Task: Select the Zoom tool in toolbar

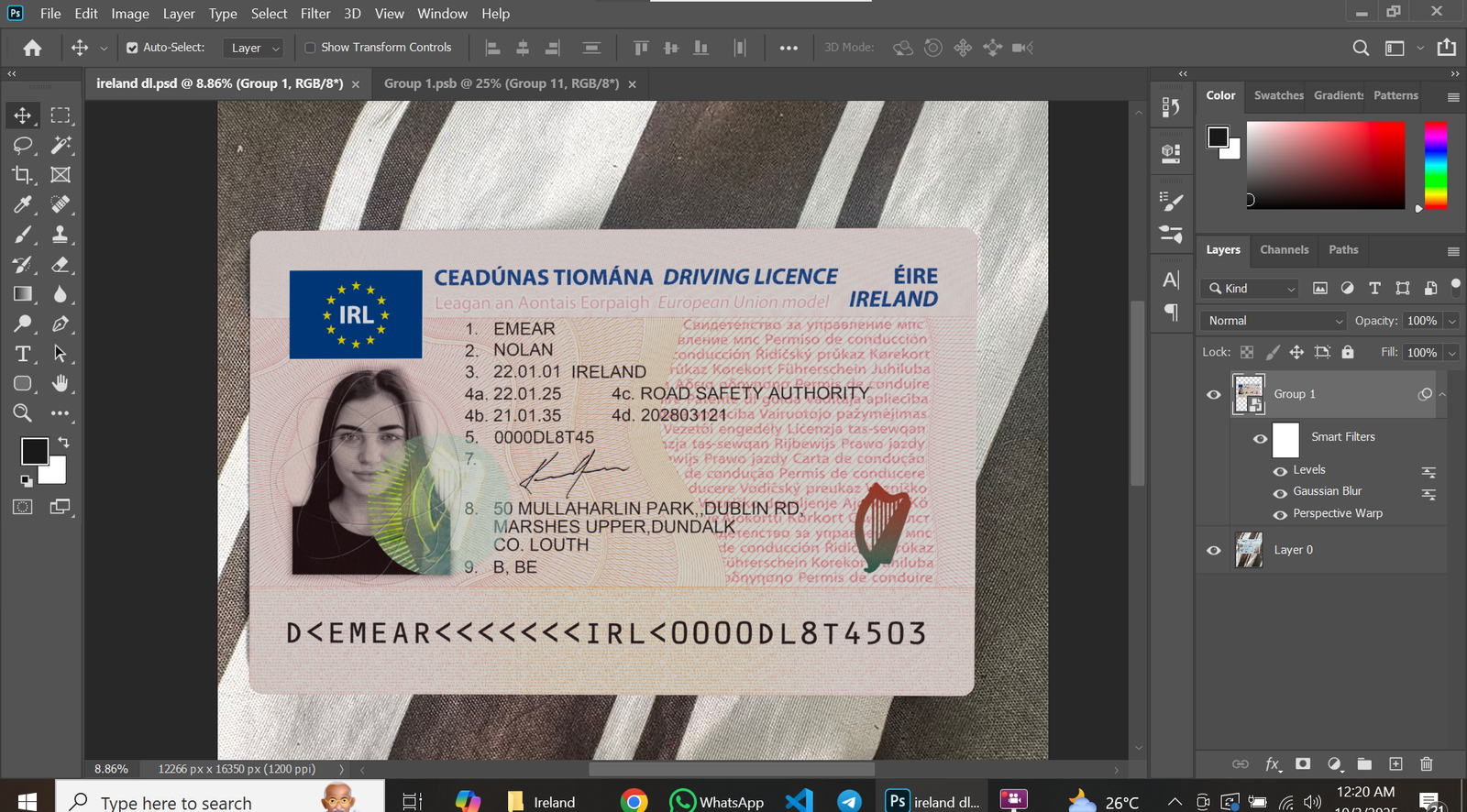Action: [23, 413]
